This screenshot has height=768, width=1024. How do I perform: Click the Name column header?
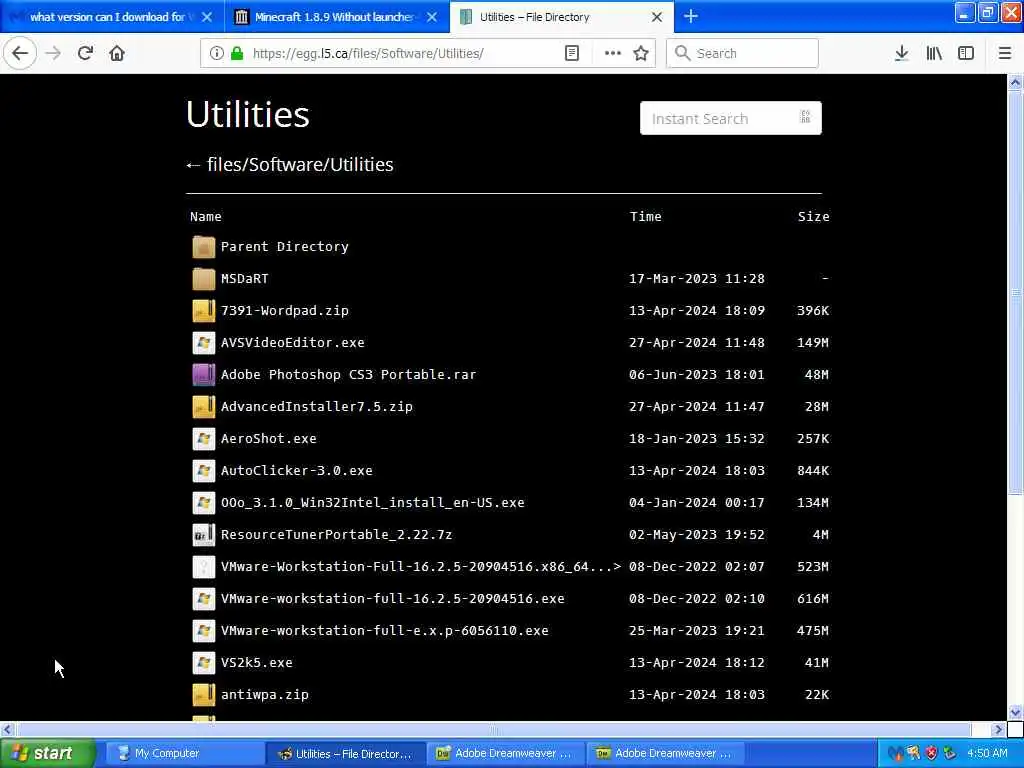click(206, 217)
